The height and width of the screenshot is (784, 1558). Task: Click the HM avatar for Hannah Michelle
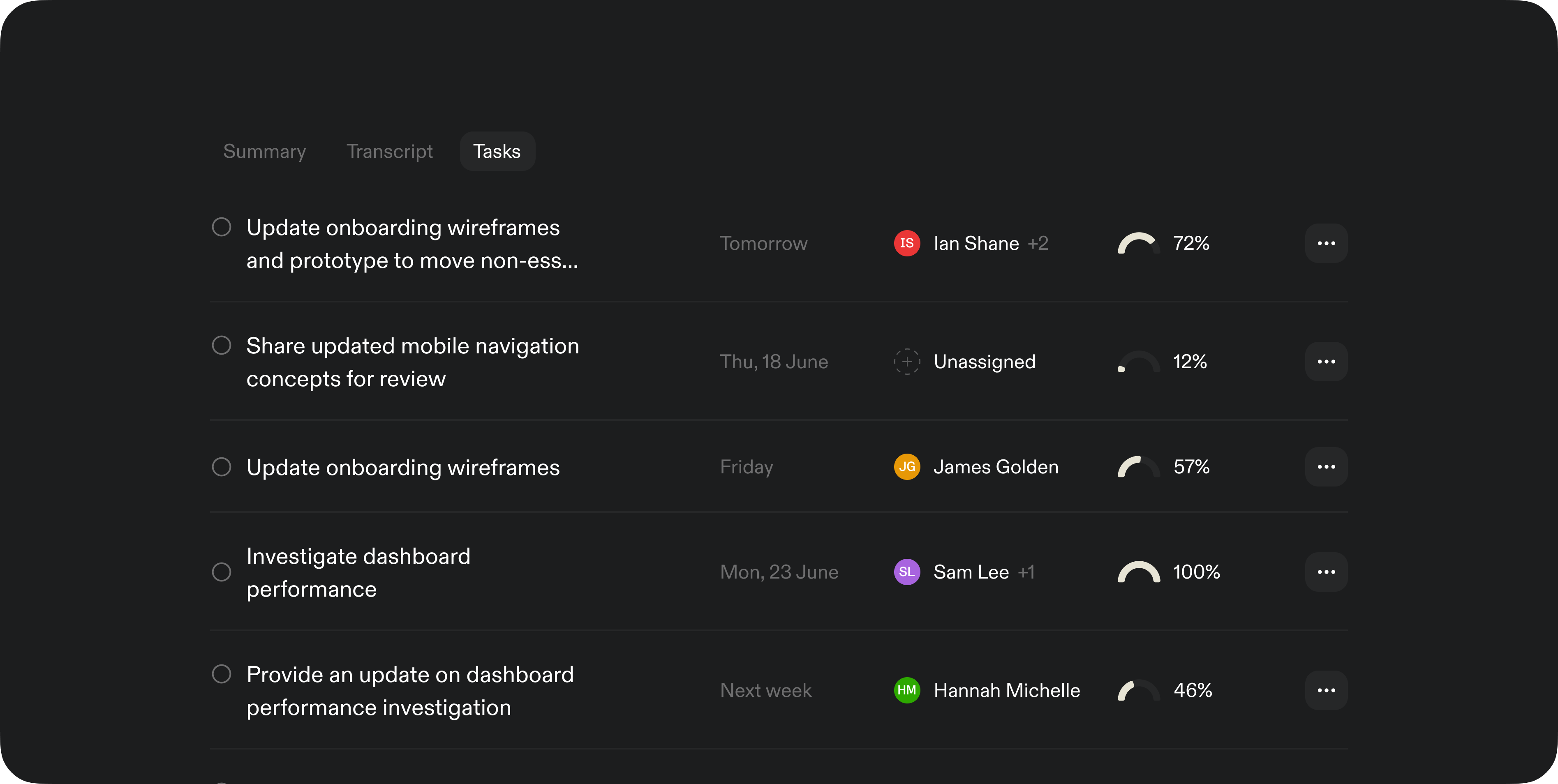coord(906,690)
